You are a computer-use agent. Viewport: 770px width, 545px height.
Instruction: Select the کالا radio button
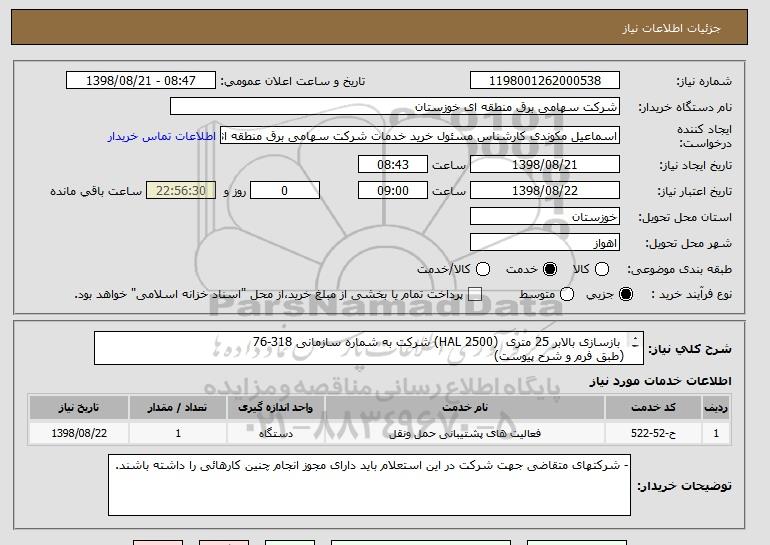(x=601, y=270)
